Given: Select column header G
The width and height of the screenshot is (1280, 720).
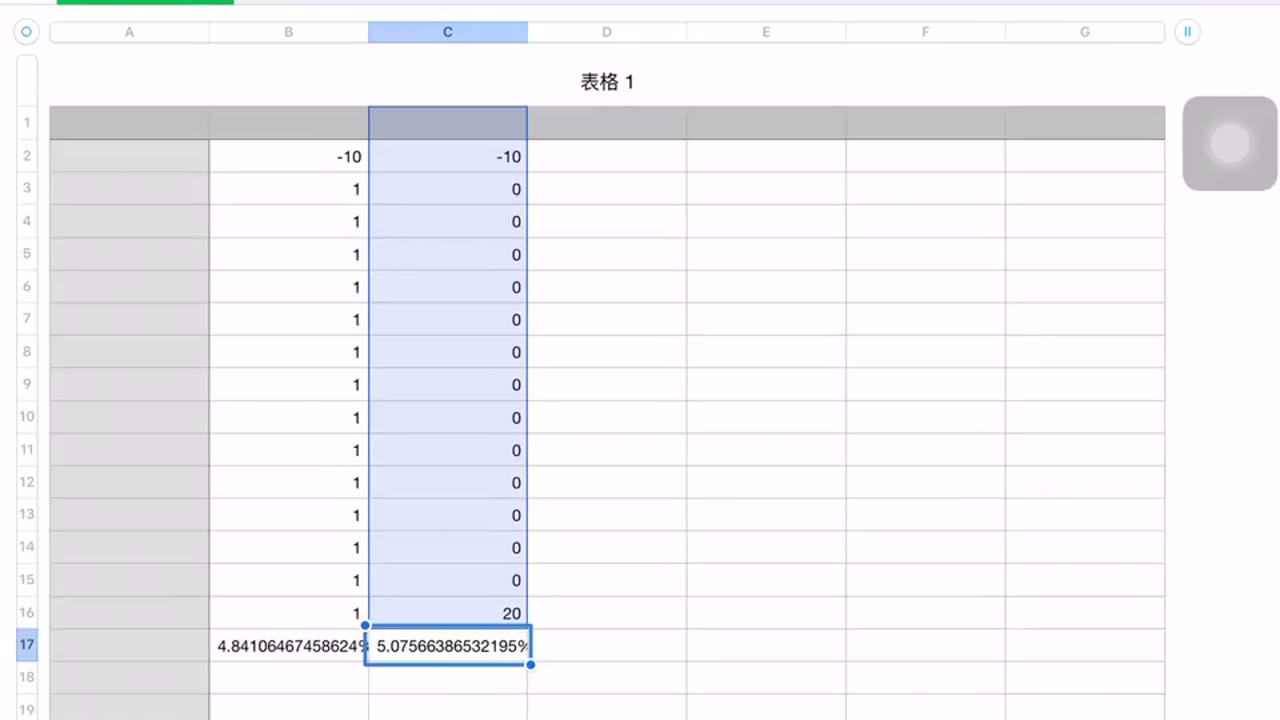Looking at the screenshot, I should (x=1085, y=32).
